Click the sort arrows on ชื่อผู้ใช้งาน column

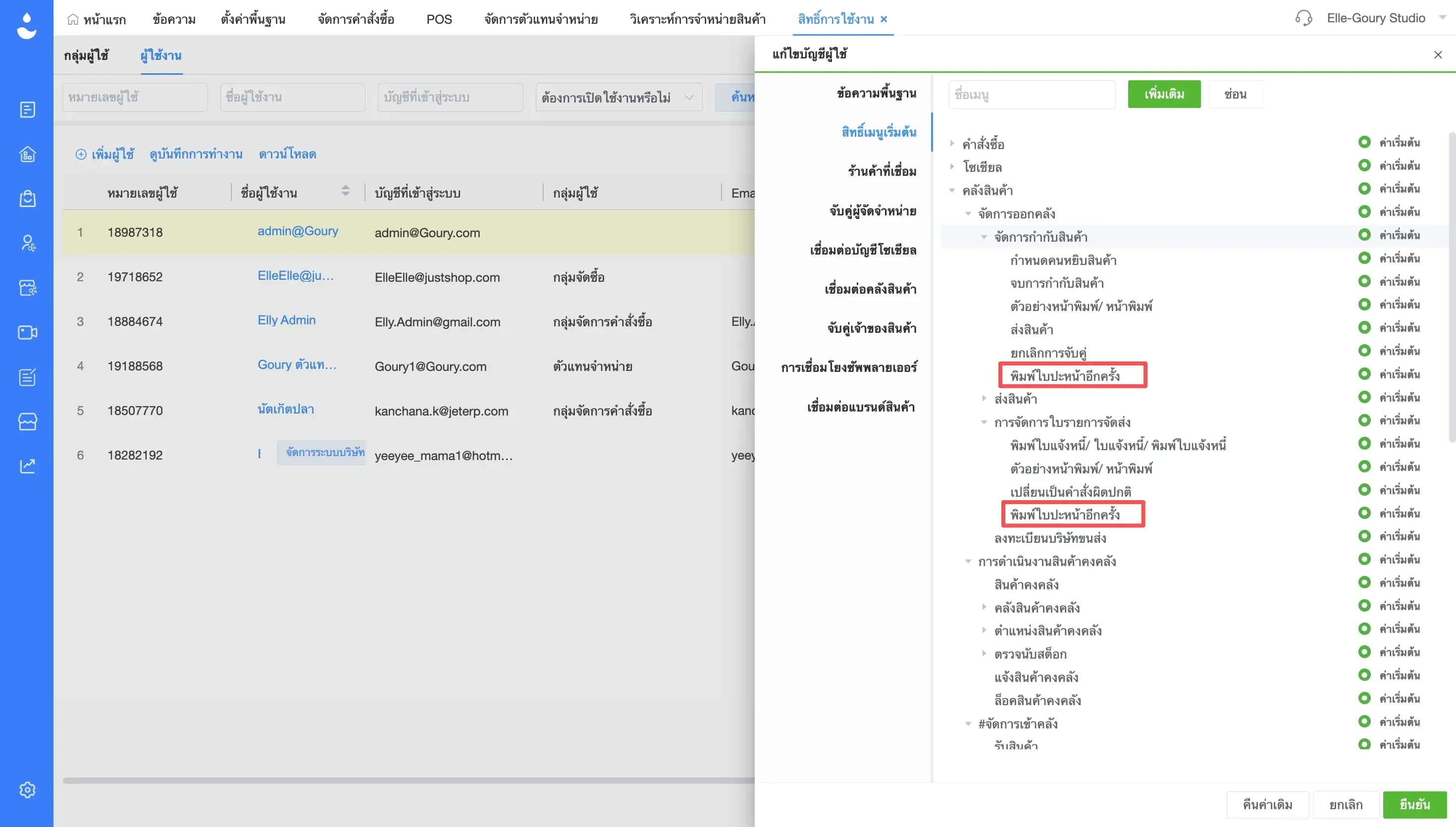345,191
